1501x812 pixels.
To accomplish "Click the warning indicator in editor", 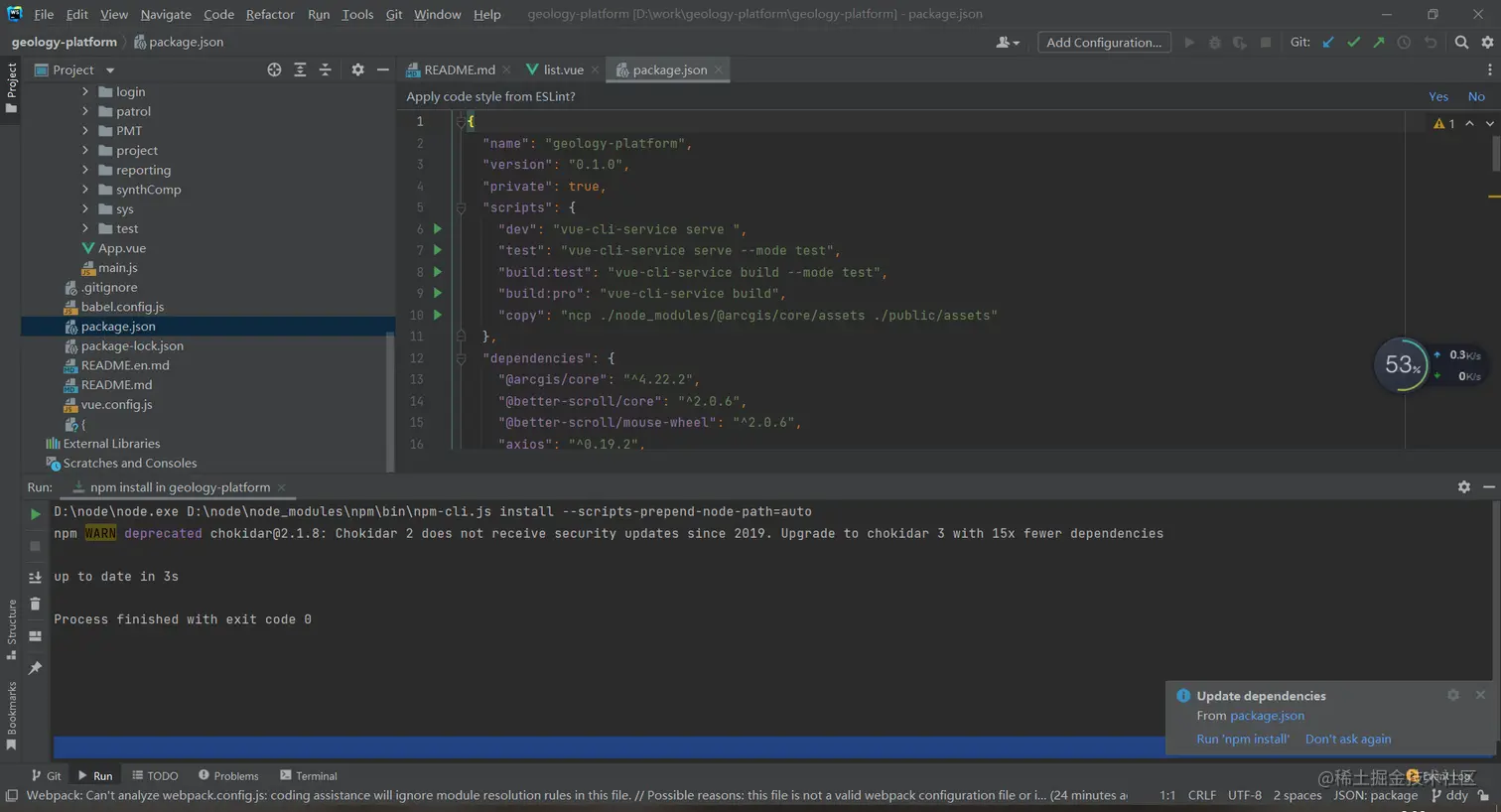I will point(1444,123).
